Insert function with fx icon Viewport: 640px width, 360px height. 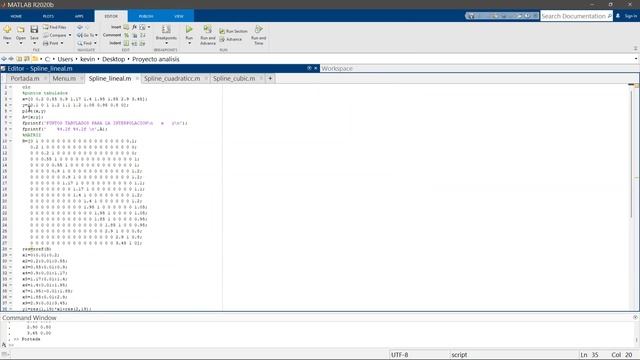click(x=134, y=27)
